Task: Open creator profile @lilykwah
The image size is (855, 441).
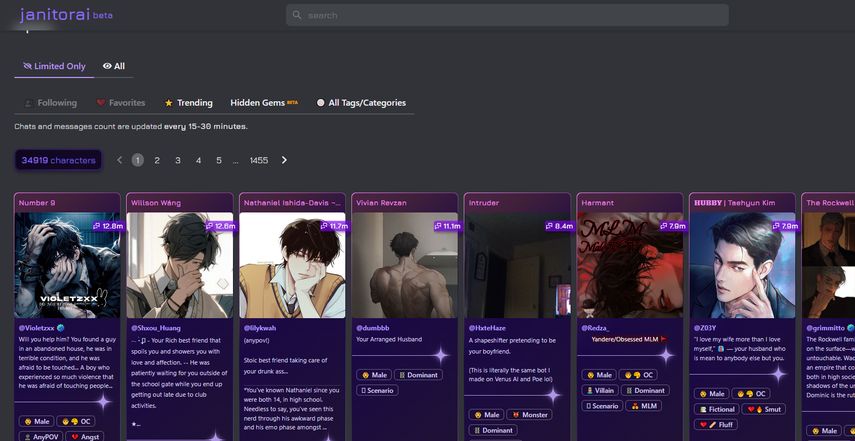Action: tap(260, 328)
